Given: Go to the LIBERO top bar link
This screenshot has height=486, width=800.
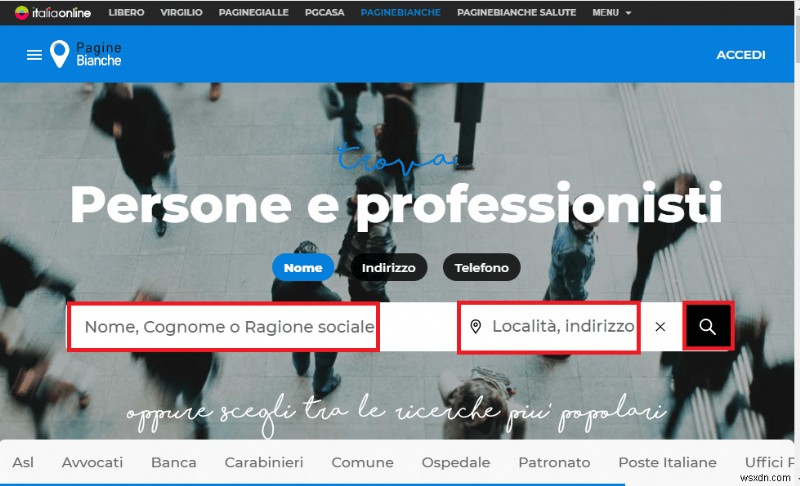Looking at the screenshot, I should [126, 12].
